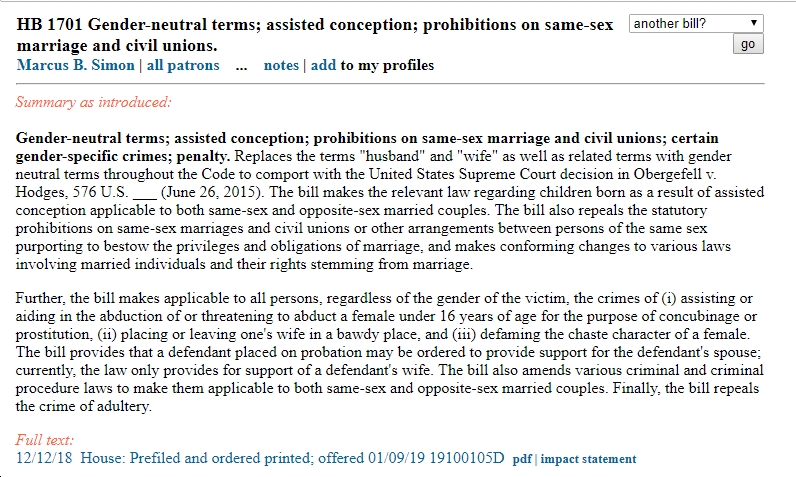Open Marcus B. Simon's patron page
This screenshot has width=796, height=477.
click(76, 65)
